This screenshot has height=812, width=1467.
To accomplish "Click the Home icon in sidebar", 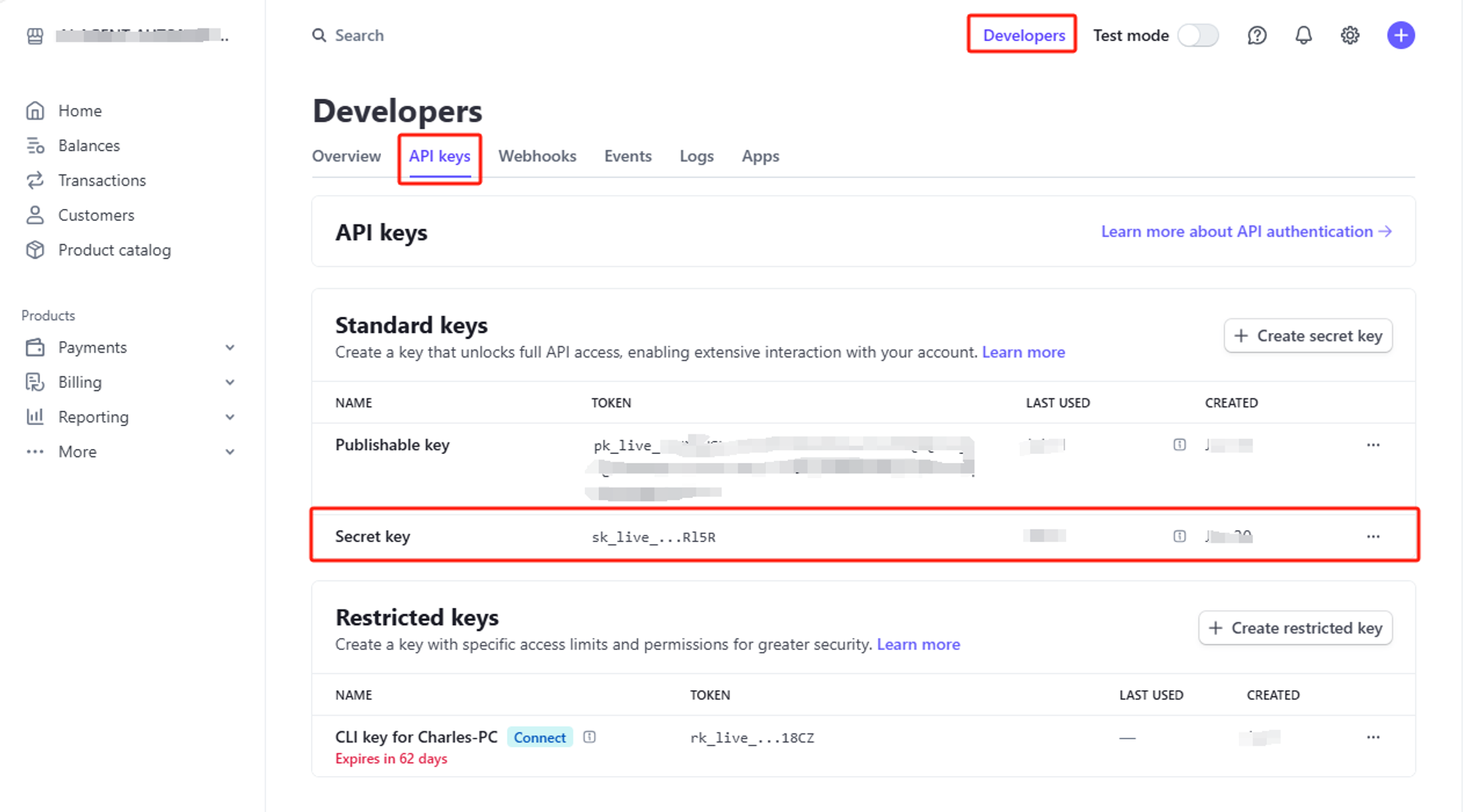I will click(35, 111).
